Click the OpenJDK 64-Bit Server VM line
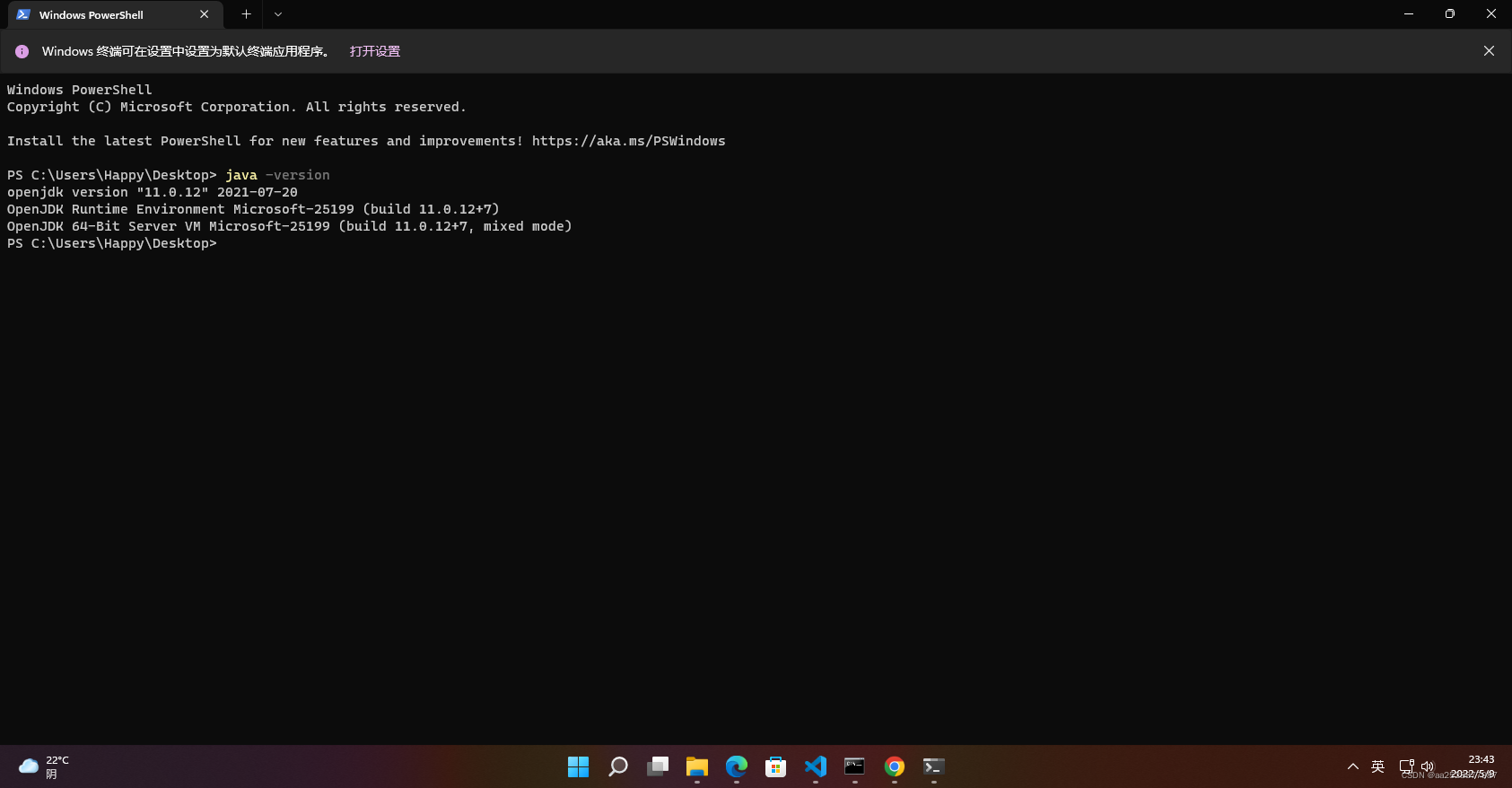The width and height of the screenshot is (1512, 788). click(x=290, y=226)
